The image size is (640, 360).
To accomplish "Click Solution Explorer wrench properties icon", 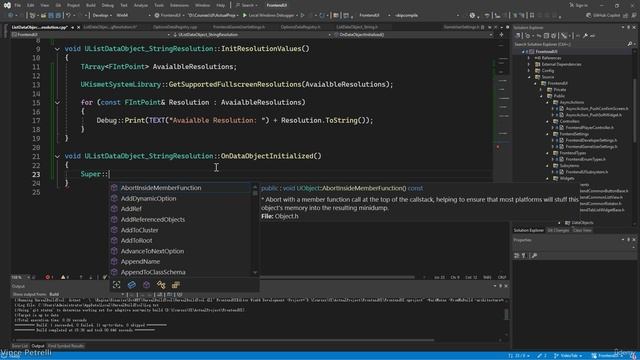I will [x=585, y=36].
